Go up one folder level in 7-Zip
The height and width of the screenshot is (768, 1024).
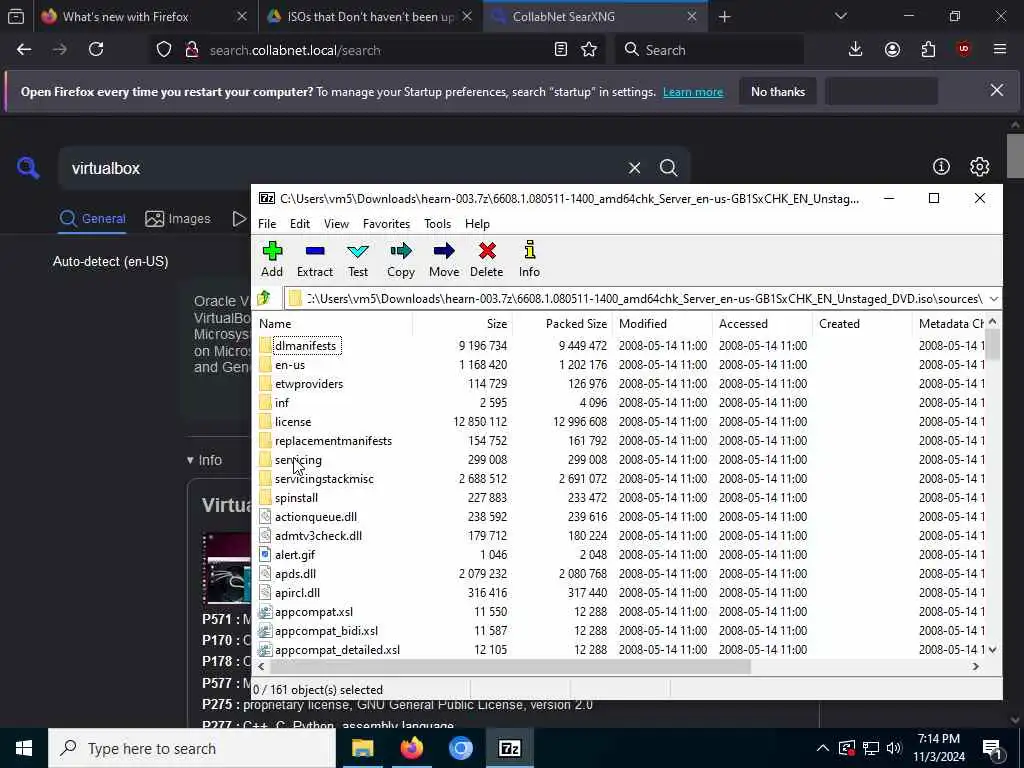[264, 298]
